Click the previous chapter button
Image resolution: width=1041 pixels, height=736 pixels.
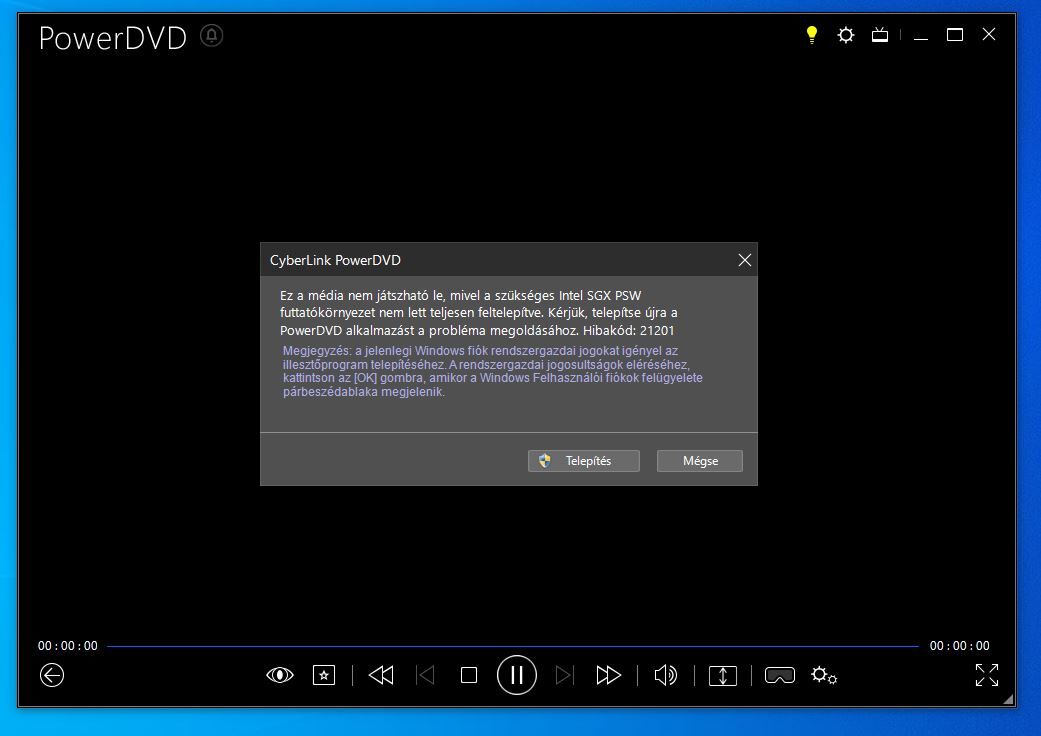pos(425,675)
